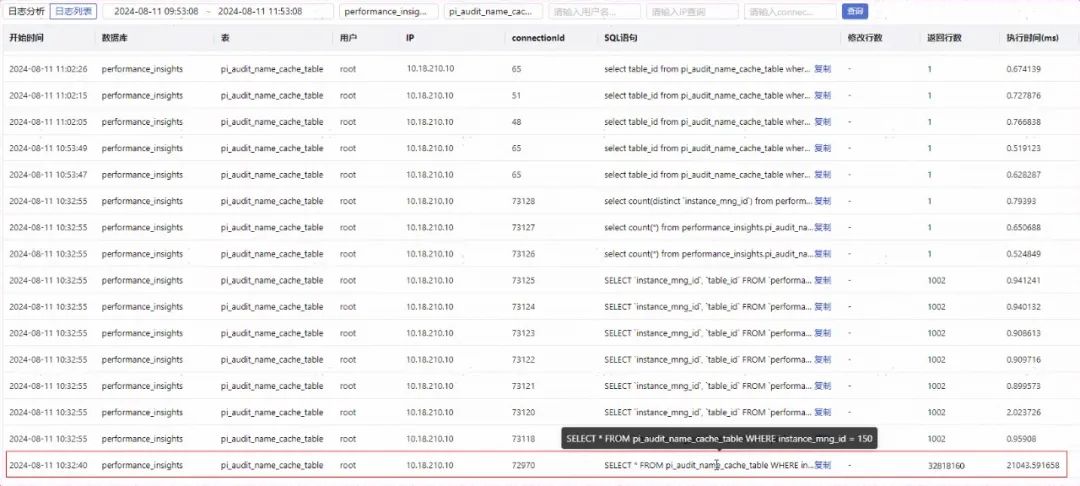Image resolution: width=1080 pixels, height=486 pixels.
Task: Click the SELECT * FROM statement in last row
Action: click(x=708, y=465)
